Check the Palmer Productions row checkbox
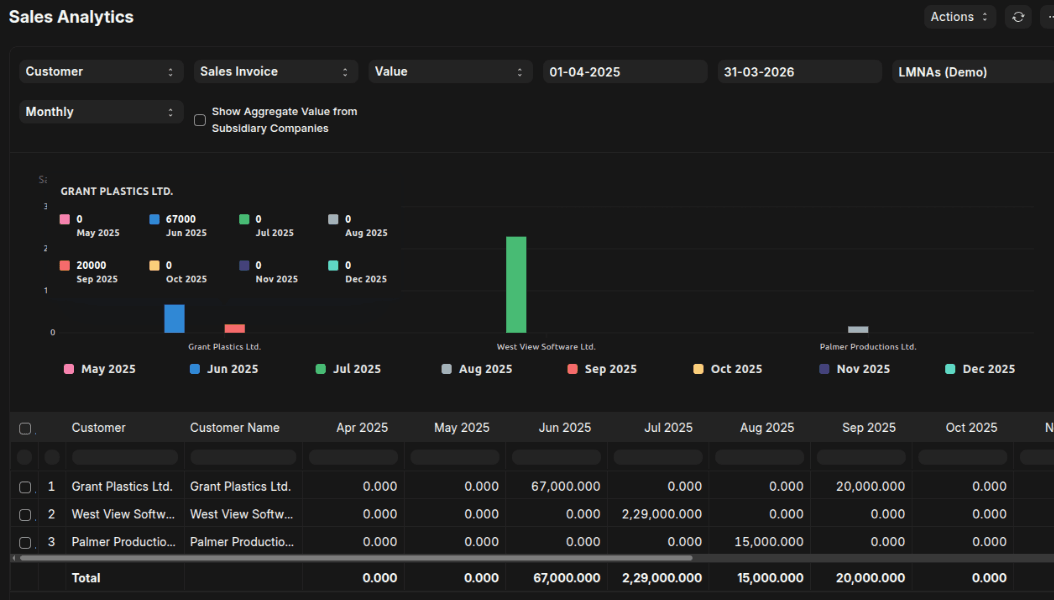Viewport: 1054px width, 600px height. tap(25, 542)
